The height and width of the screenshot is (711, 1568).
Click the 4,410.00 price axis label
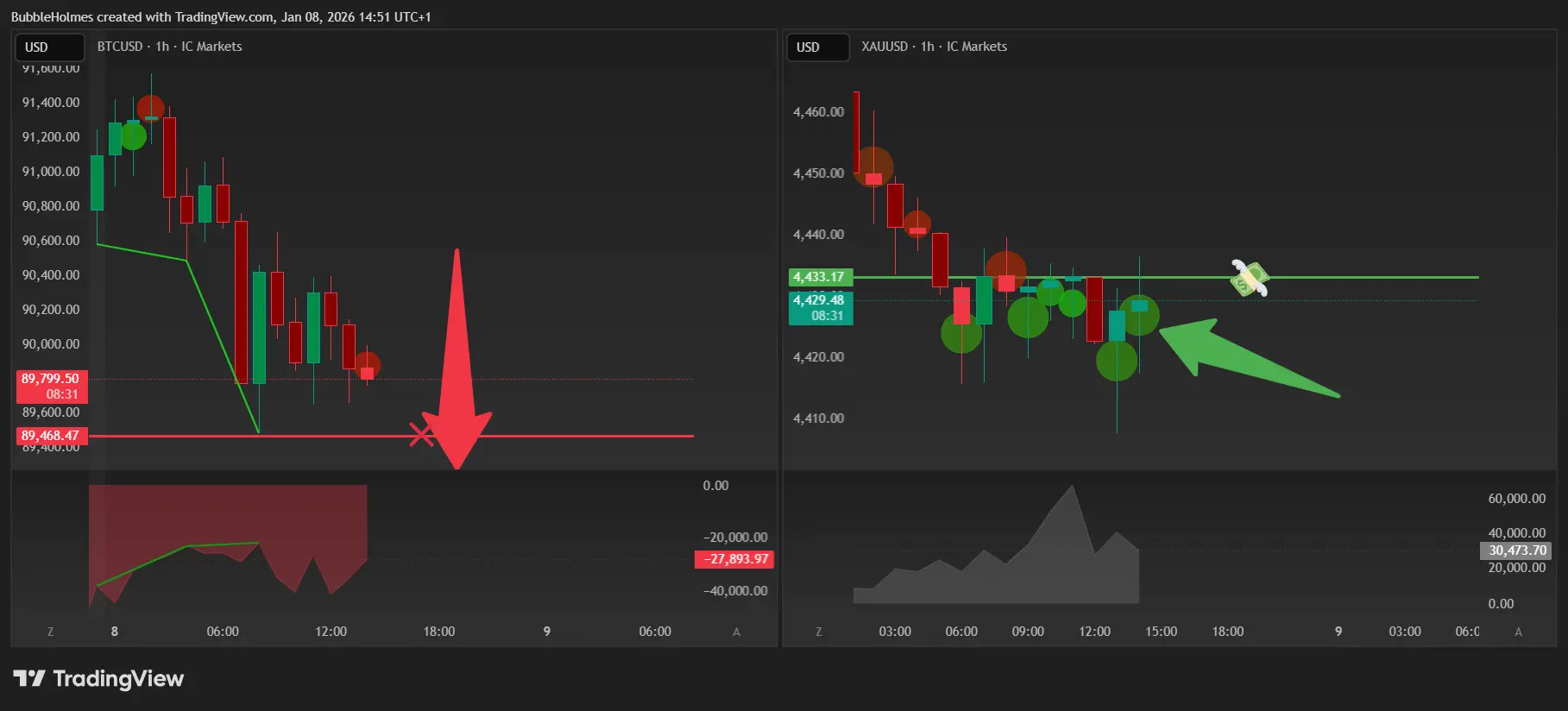pos(819,418)
